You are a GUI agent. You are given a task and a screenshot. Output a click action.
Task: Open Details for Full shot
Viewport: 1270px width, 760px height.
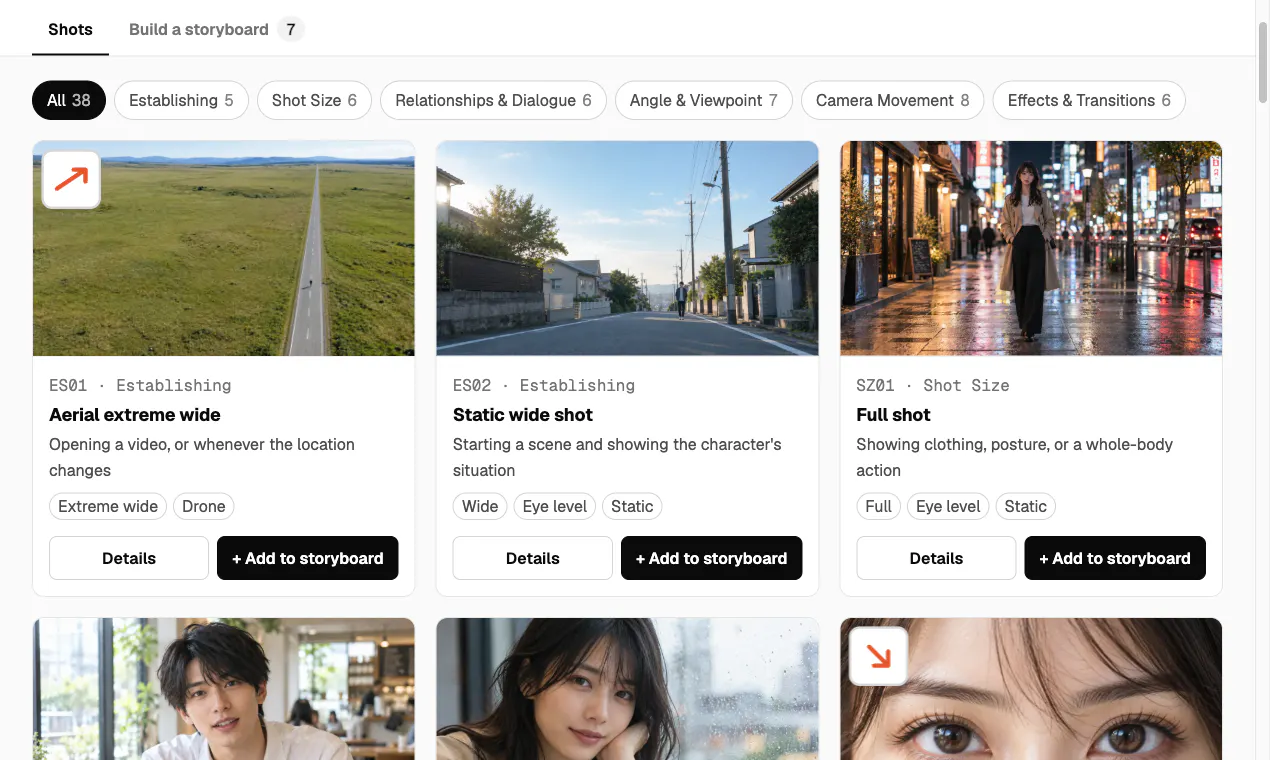click(937, 558)
